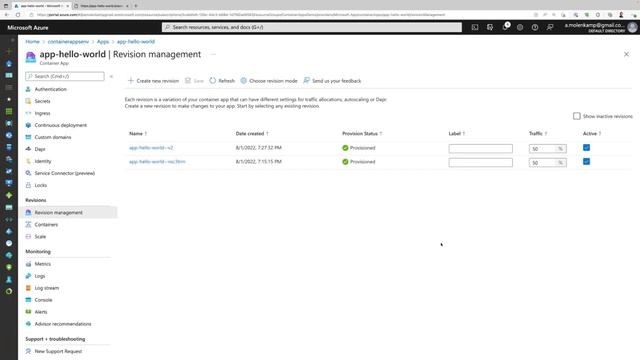640x360 pixels.
Task: Open account profile avatar
Action: tap(632, 27)
